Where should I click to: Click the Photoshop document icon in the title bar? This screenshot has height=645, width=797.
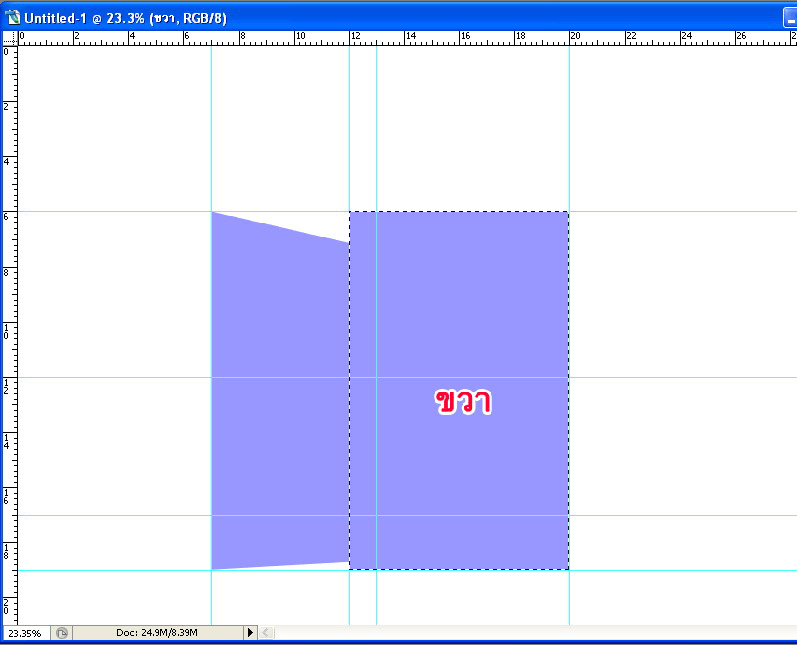[12, 18]
